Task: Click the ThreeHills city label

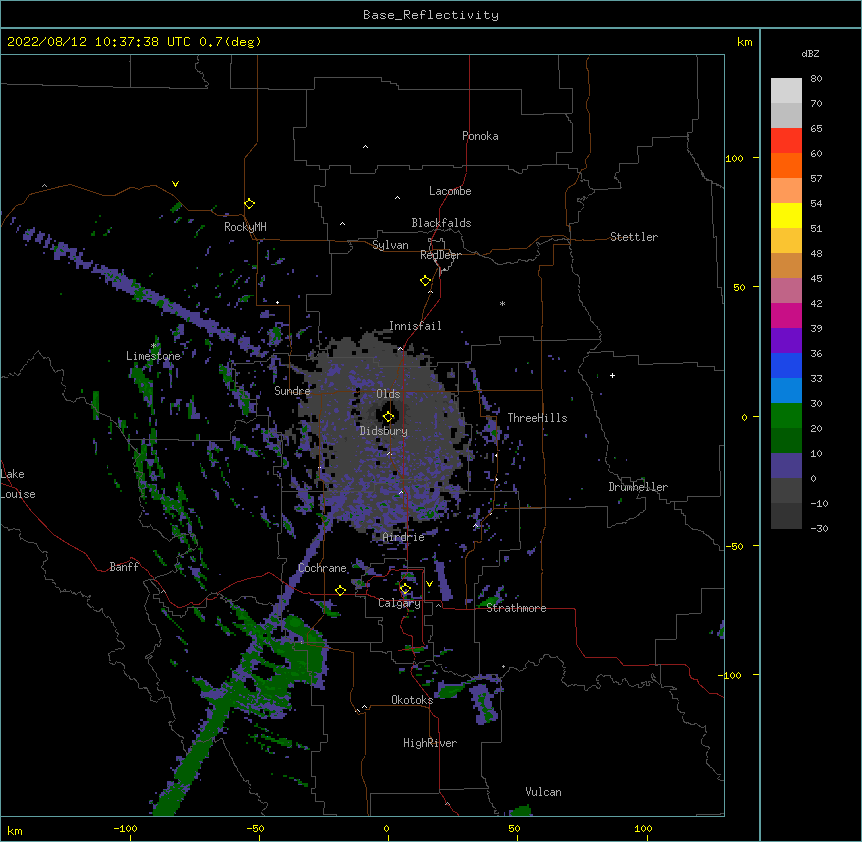Action: [x=537, y=418]
